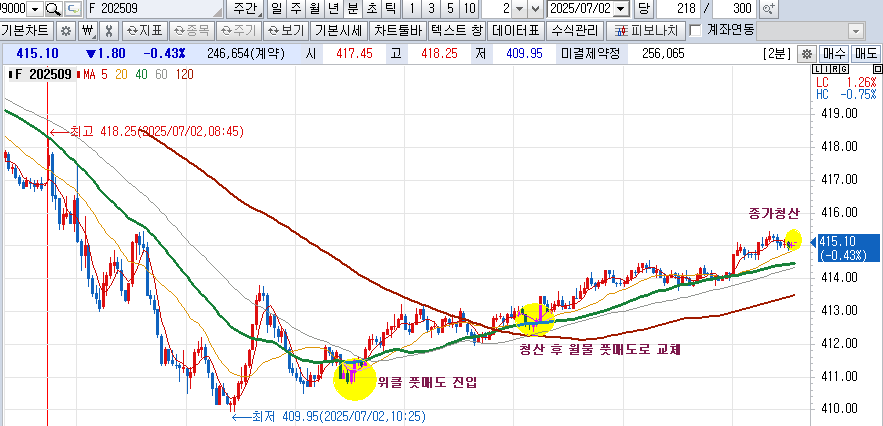Click the MA 60 legend label
This screenshot has height=426, width=883.
161,74
